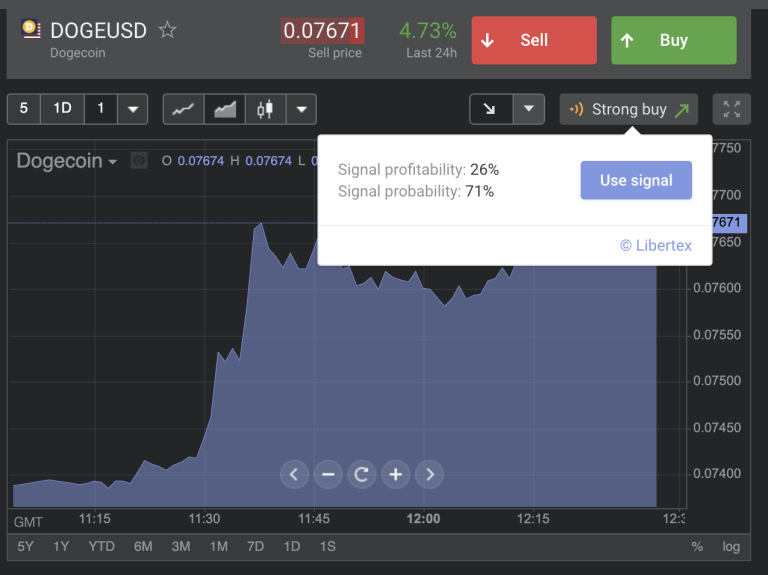The height and width of the screenshot is (575, 768).
Task: Set range to 1Y
Action: click(61, 547)
